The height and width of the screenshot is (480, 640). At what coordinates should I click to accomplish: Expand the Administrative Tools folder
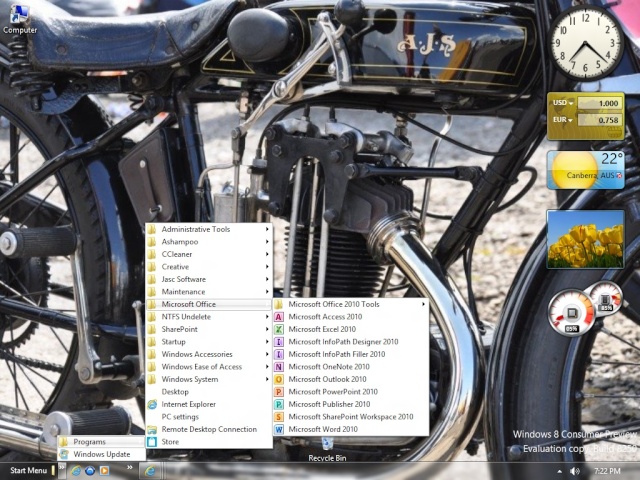pyautogui.click(x=195, y=229)
